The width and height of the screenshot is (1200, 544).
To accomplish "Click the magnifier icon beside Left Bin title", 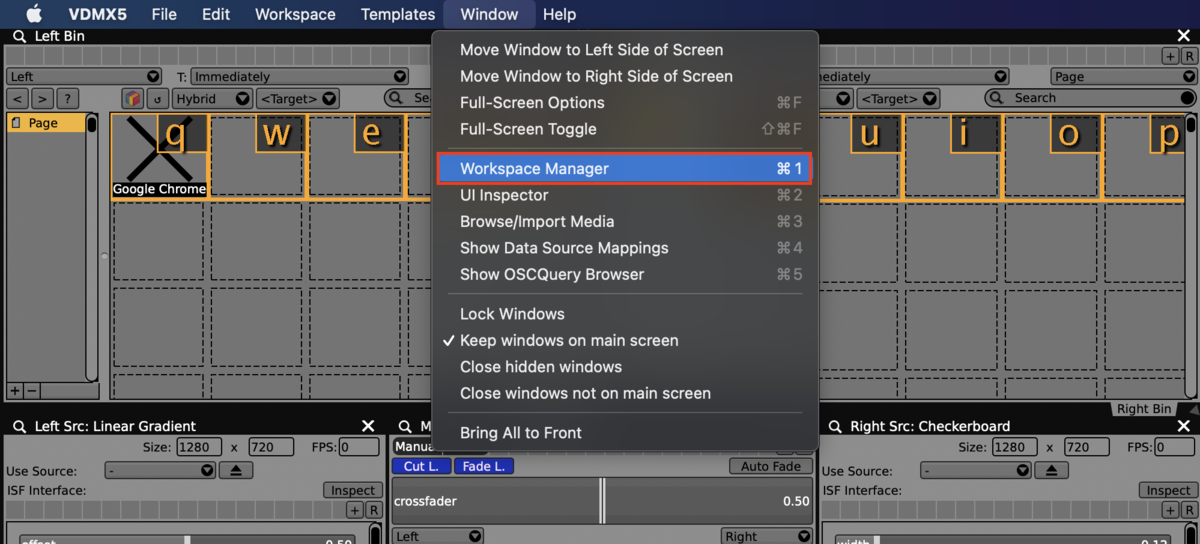I will (19, 36).
